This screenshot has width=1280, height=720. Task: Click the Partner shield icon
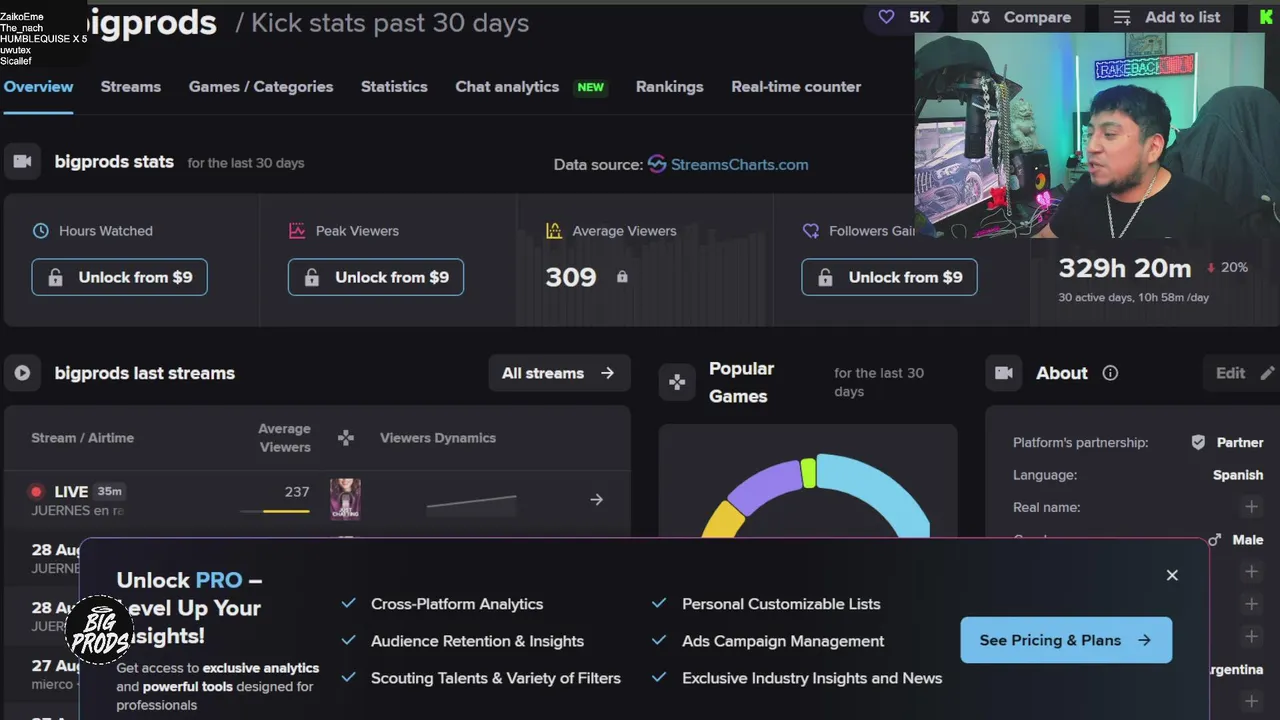(x=1198, y=443)
